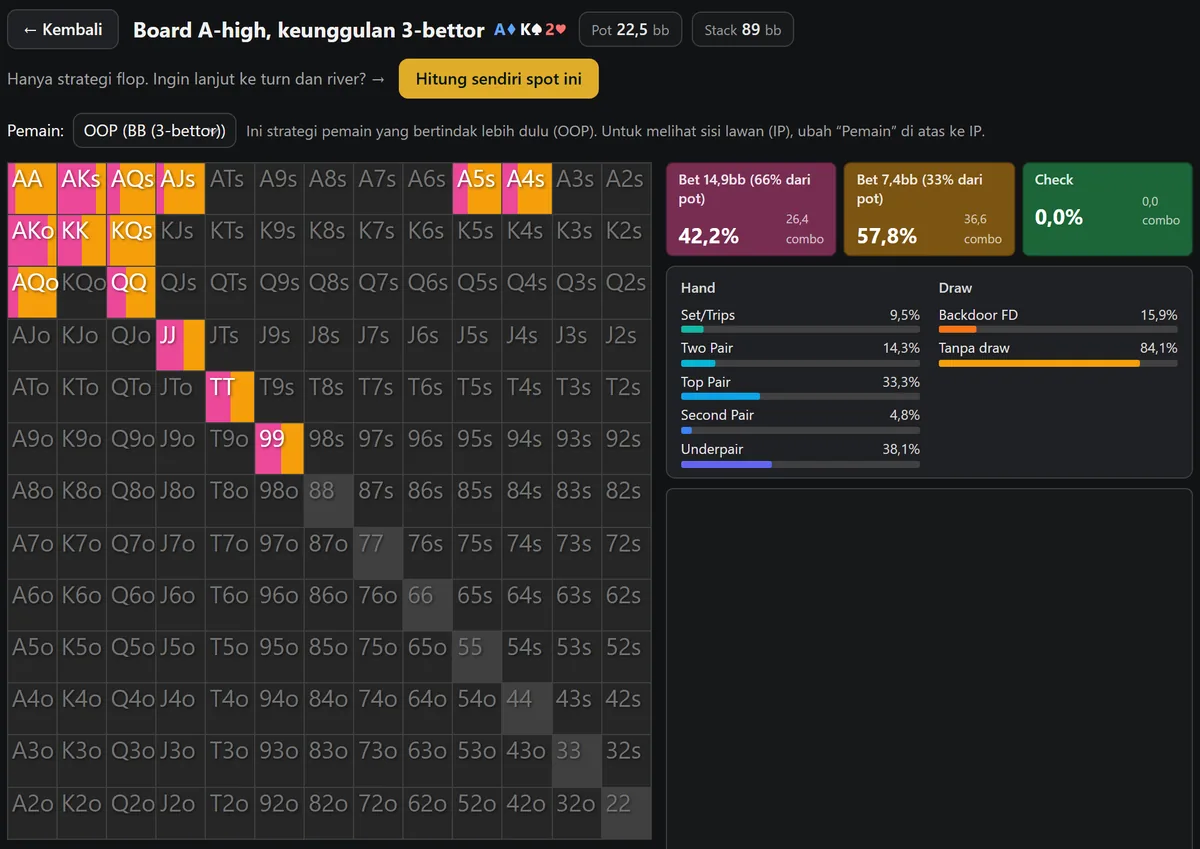
Task: Select the ATo hand cell
Action: tap(32, 396)
